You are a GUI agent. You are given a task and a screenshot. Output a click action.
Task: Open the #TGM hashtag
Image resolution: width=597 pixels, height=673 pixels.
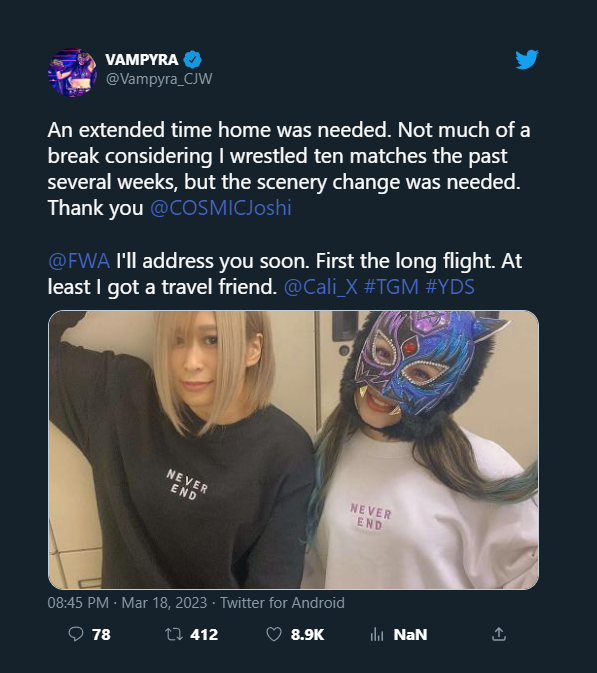coord(391,287)
